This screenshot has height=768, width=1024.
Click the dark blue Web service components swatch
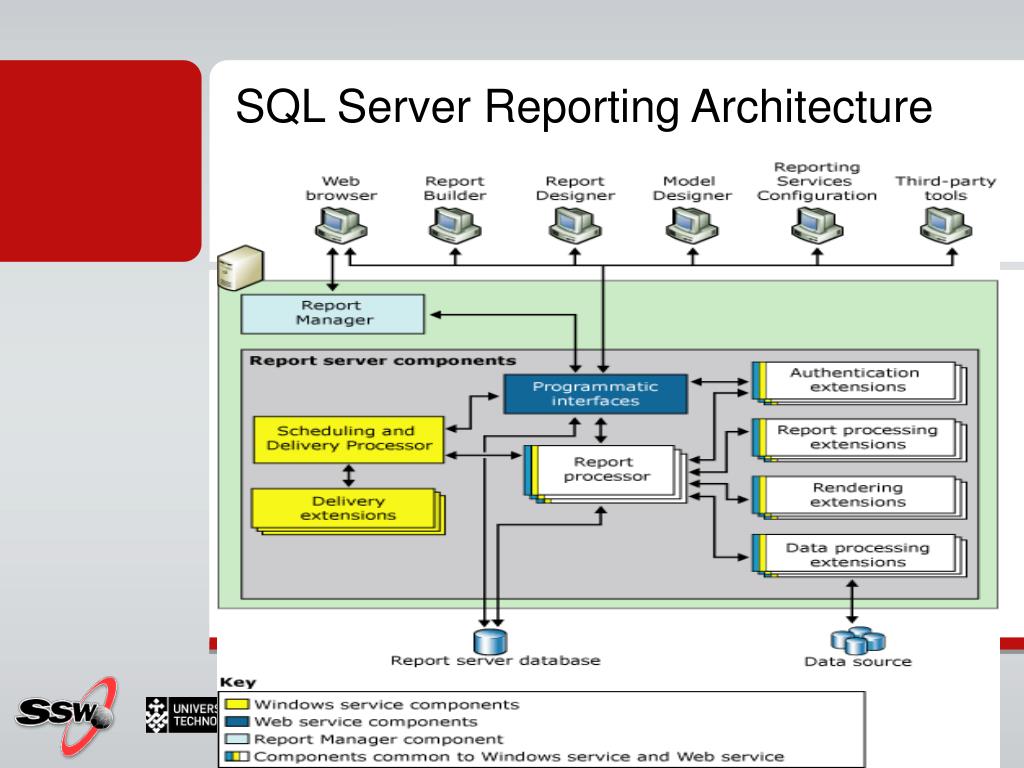(x=236, y=722)
